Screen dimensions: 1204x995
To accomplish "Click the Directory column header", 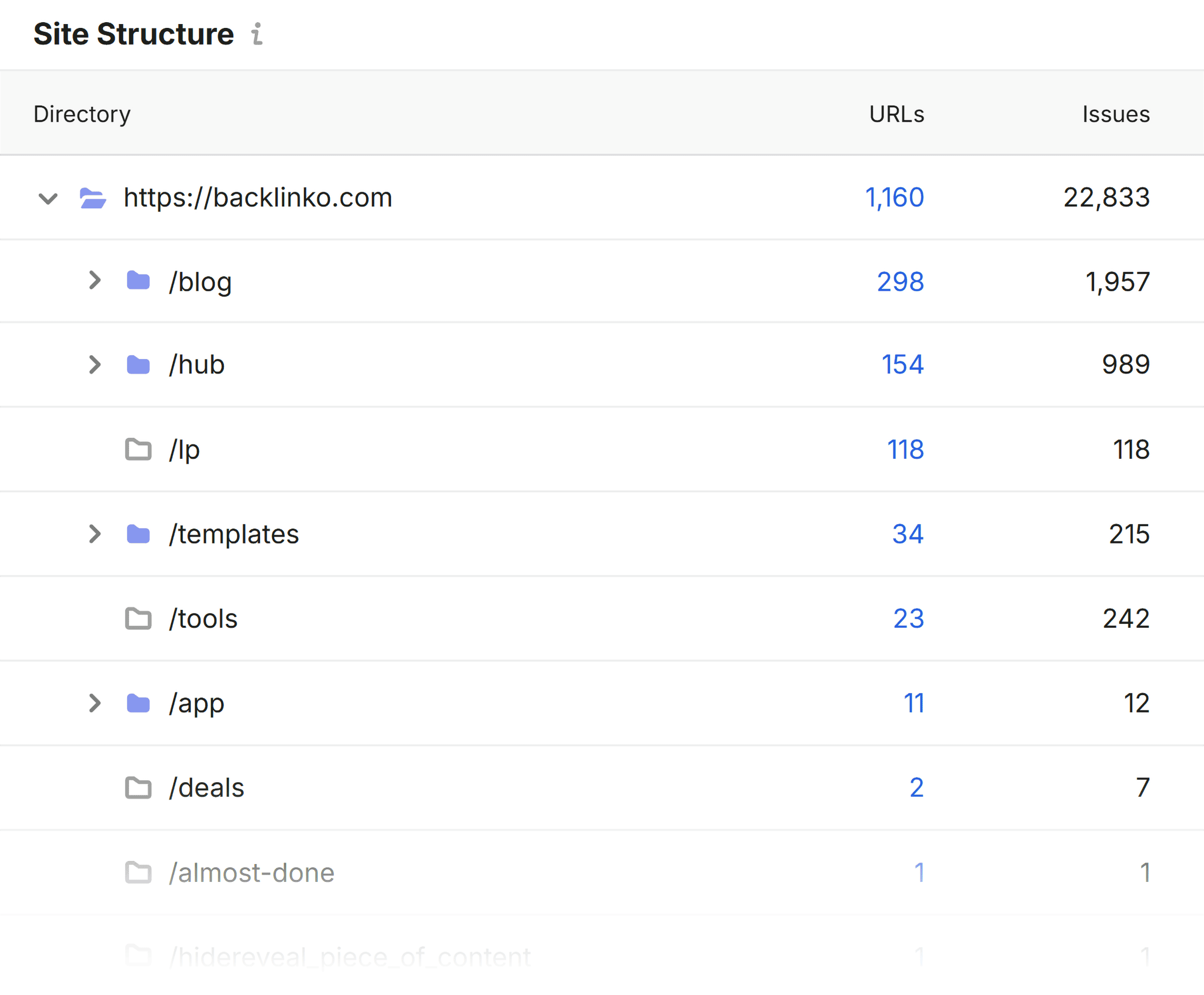I will [x=82, y=114].
